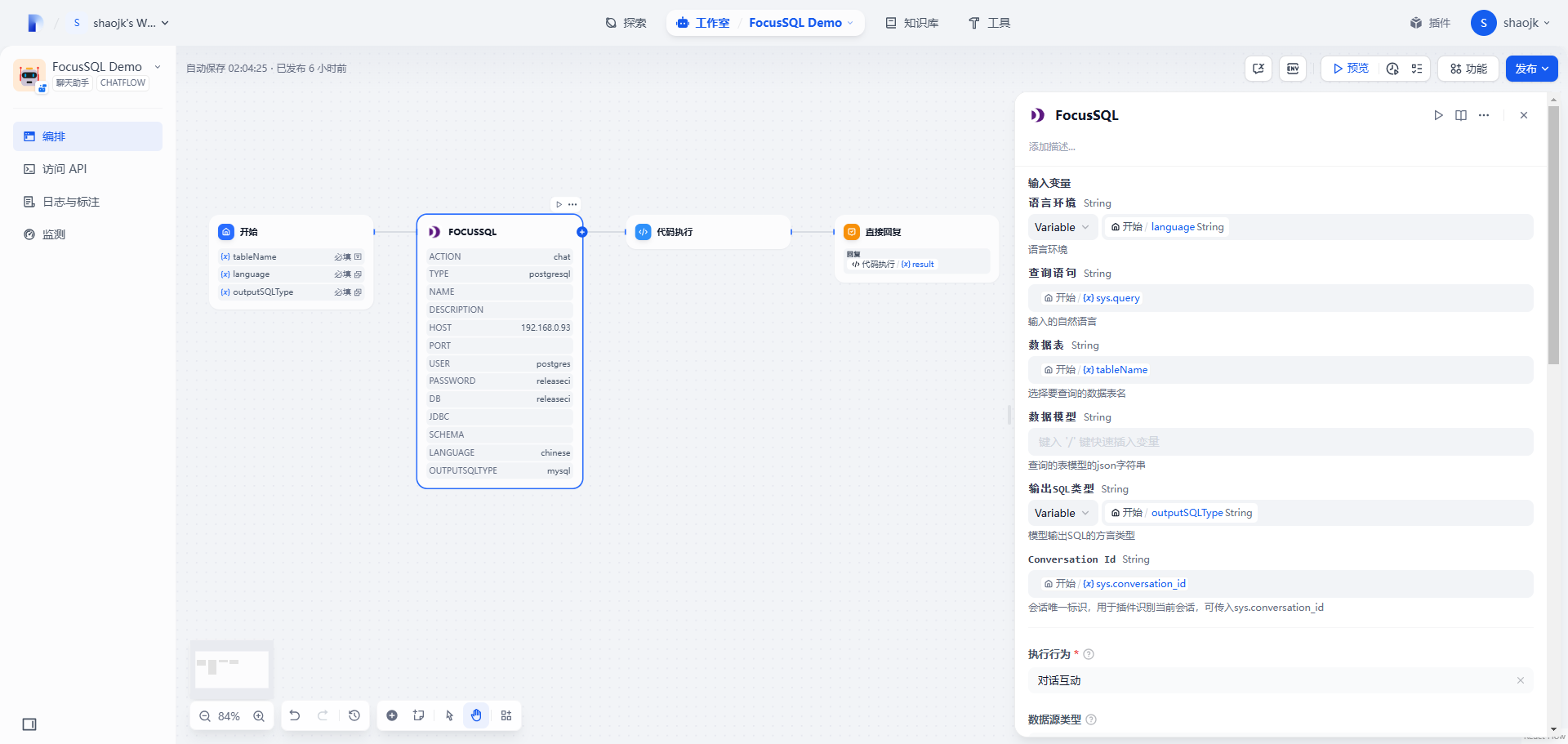
Task: Click the Conversation Id sys.conversation_id field
Action: click(1280, 584)
